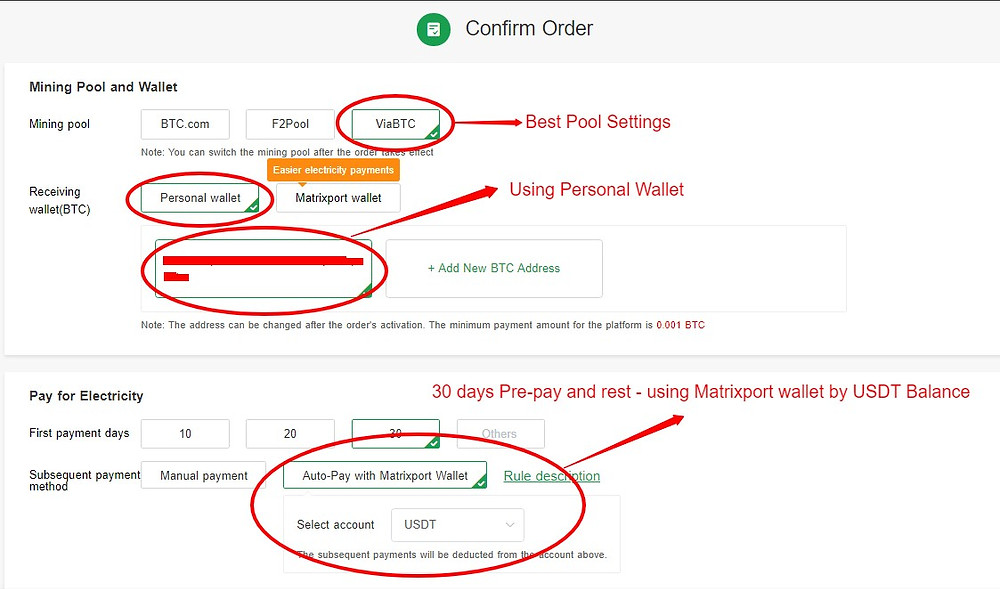Click the Pay for Electricity heading
The height and width of the screenshot is (589, 1000).
[x=86, y=396]
